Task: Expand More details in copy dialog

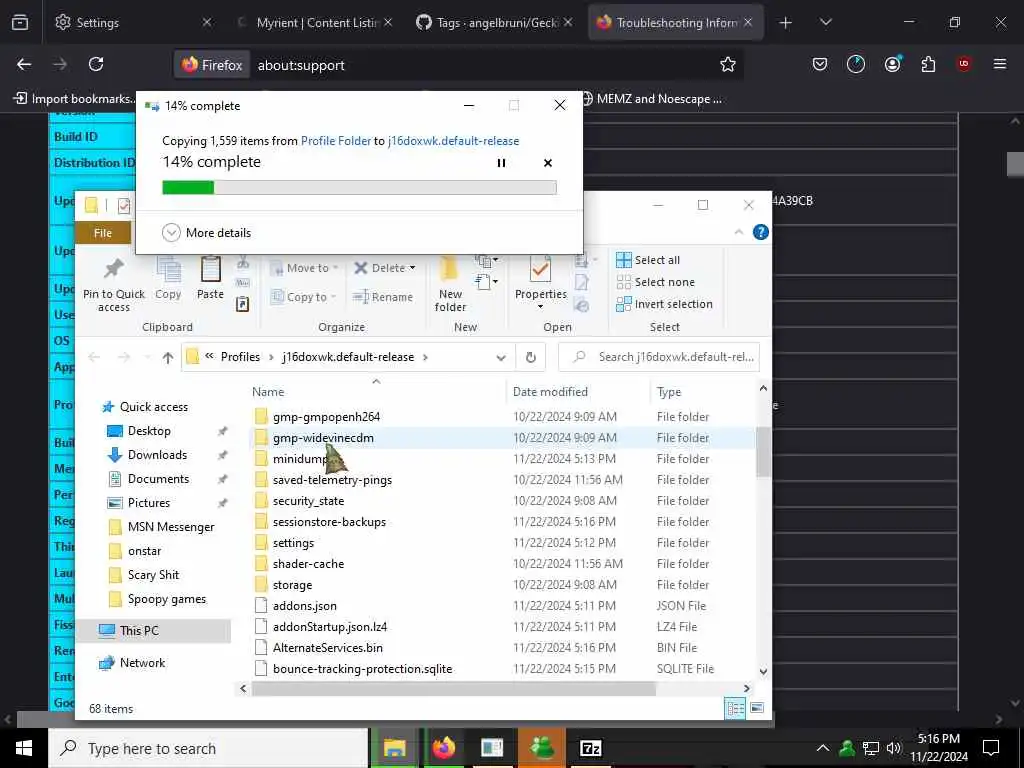Action: click(206, 232)
